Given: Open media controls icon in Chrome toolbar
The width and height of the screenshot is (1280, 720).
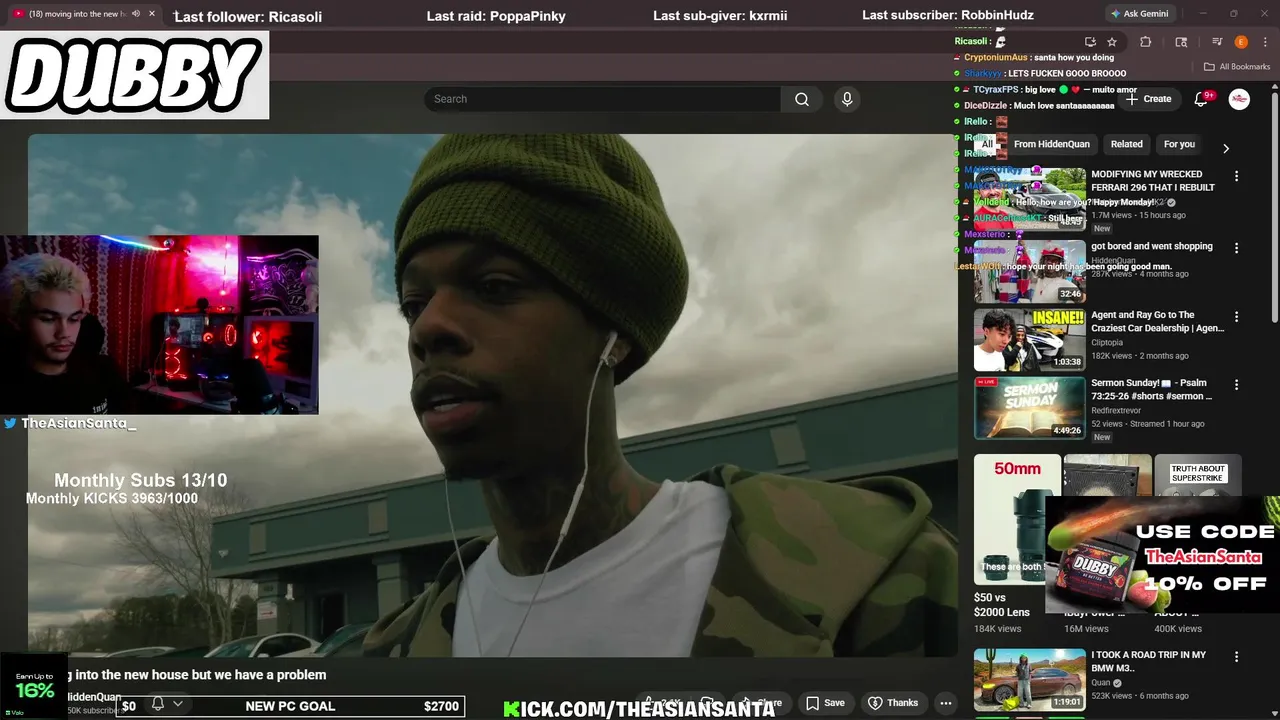Looking at the screenshot, I should click(1217, 42).
